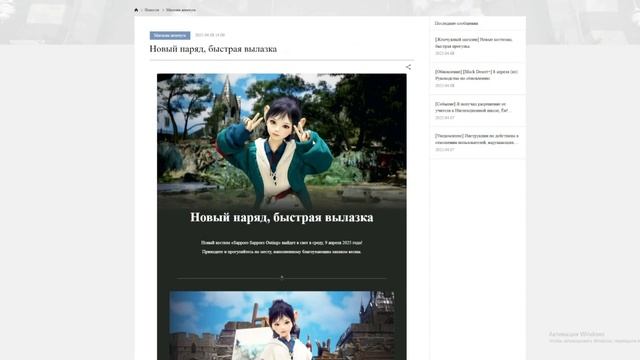This screenshot has width=640, height=360.
Task: Open the last breadcrumb category link
Action: [181, 10]
